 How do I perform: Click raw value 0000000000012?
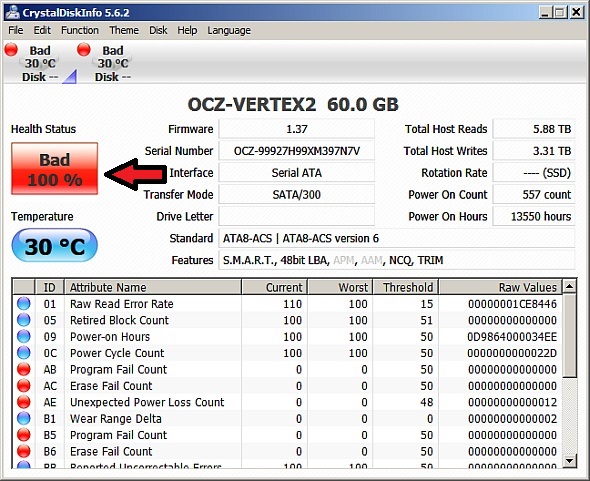click(x=512, y=402)
